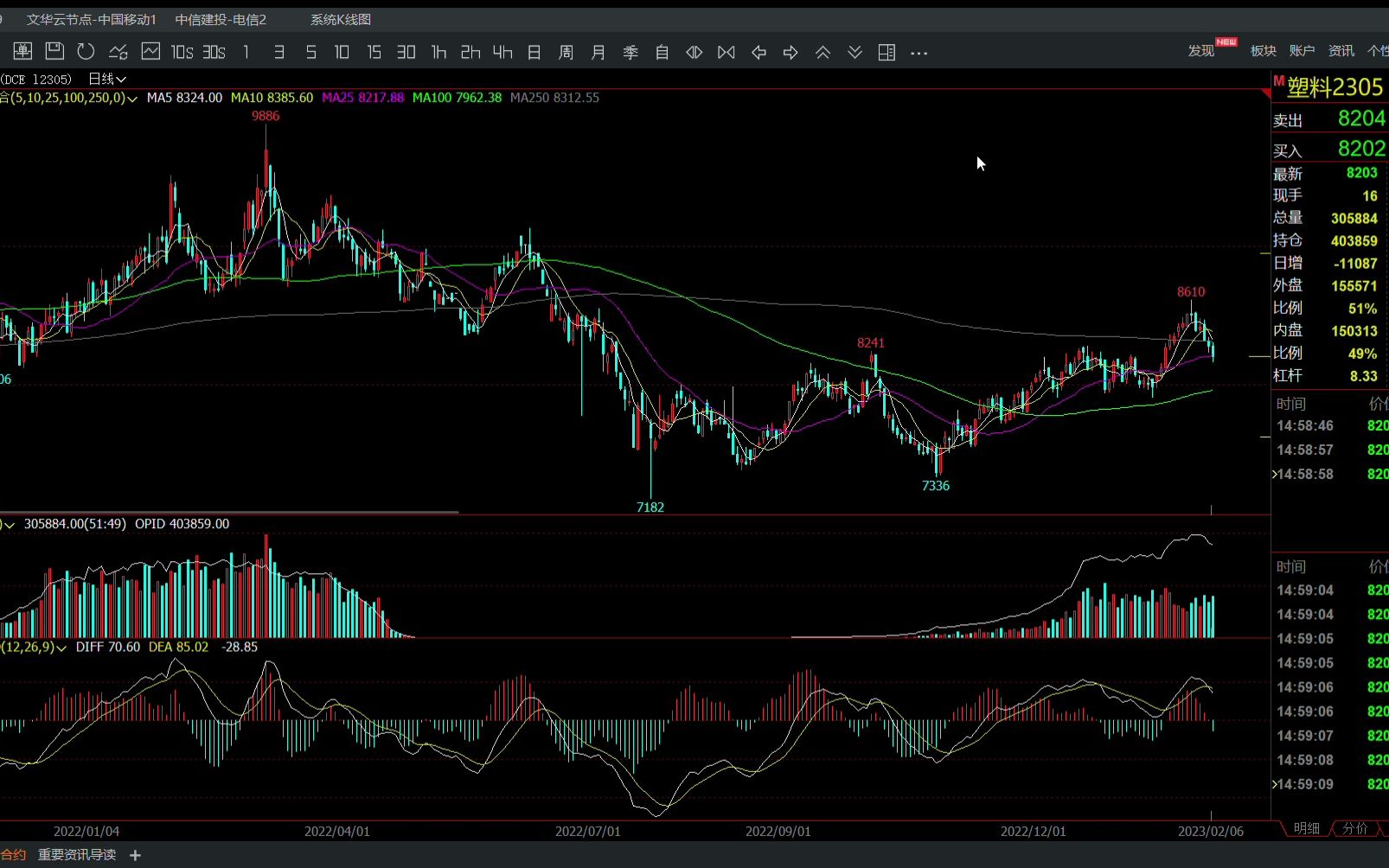
Task: Choose custom (自) period
Action: tap(662, 53)
